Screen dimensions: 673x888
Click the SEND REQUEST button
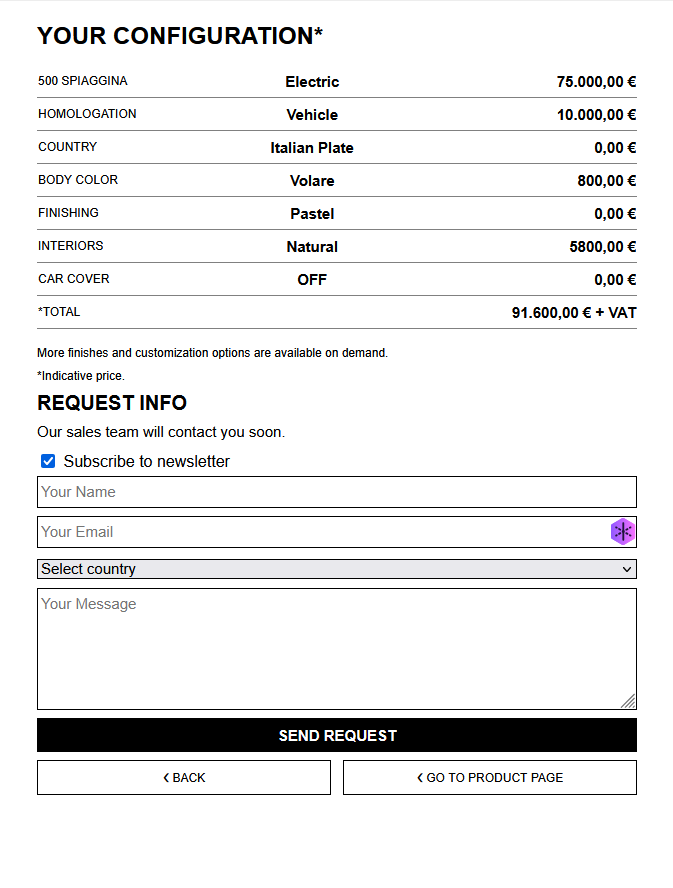pyautogui.click(x=337, y=735)
